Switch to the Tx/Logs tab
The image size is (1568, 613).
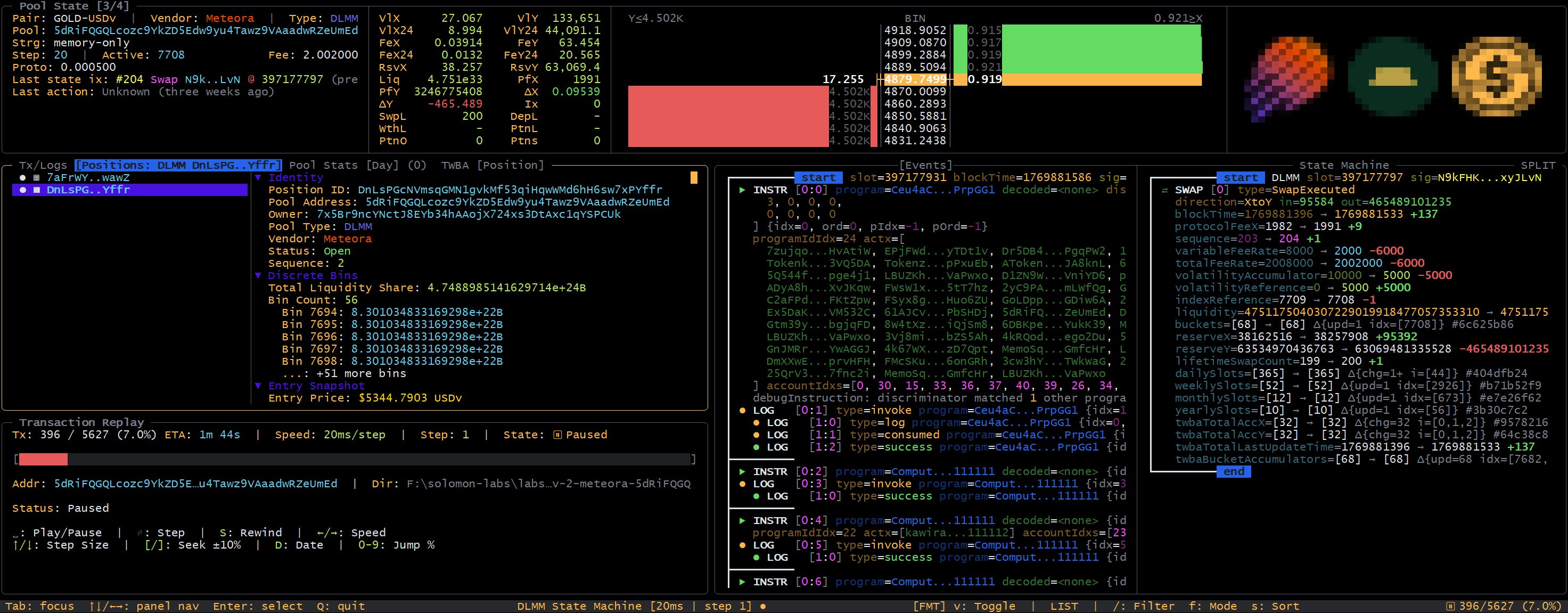(x=43, y=165)
